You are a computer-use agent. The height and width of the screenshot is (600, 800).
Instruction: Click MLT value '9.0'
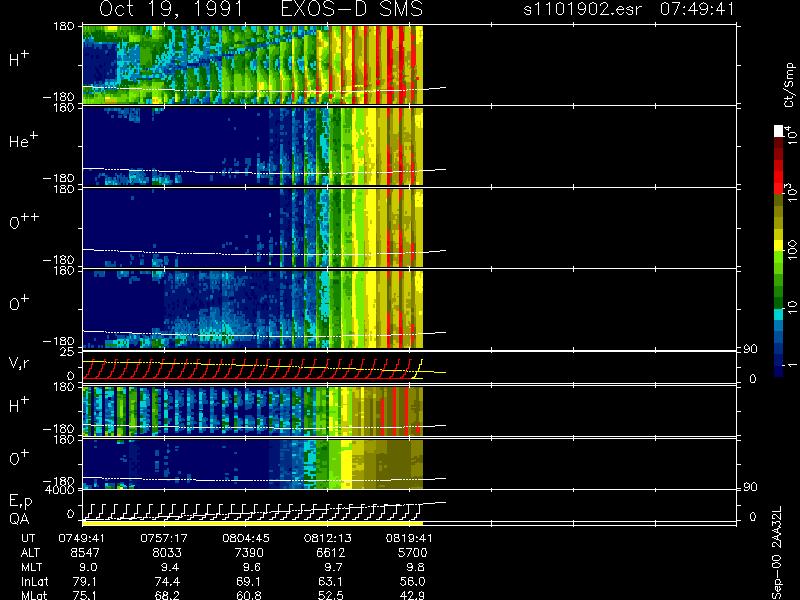(x=88, y=567)
